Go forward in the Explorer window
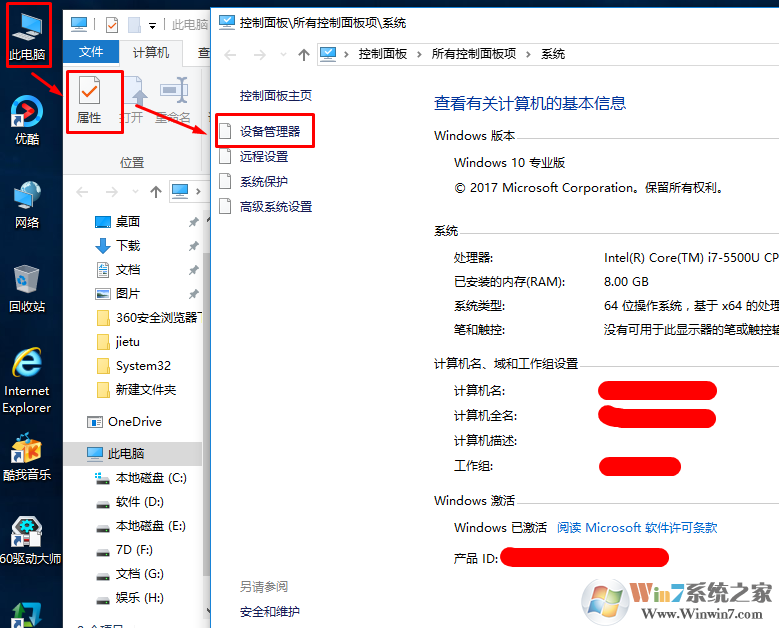Viewport: 779px width, 628px height. tap(112, 192)
